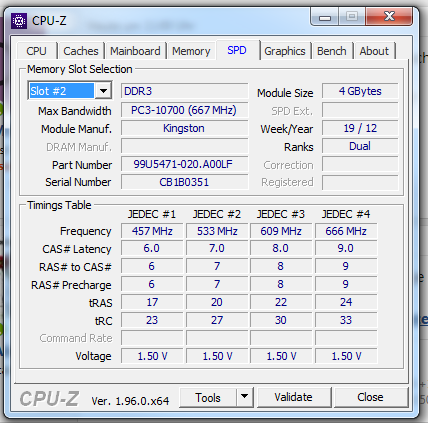Screen dimensions: 428x423
Task: Switch to the Memory tab
Action: tap(191, 51)
